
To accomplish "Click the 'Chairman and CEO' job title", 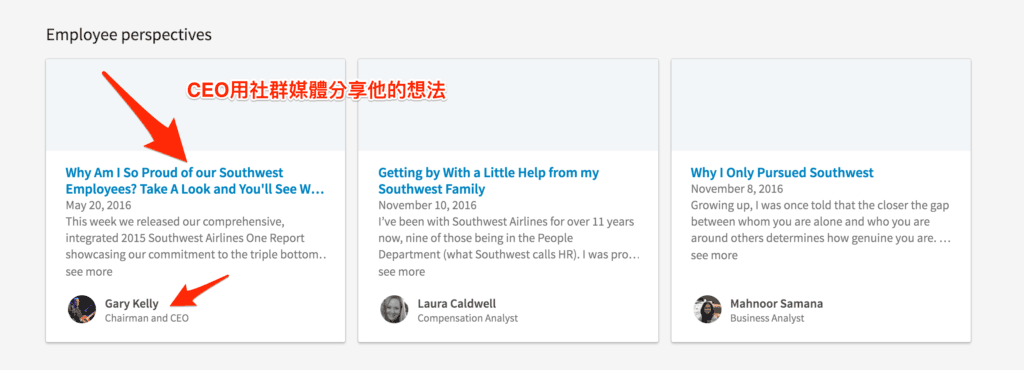I will click(147, 318).
